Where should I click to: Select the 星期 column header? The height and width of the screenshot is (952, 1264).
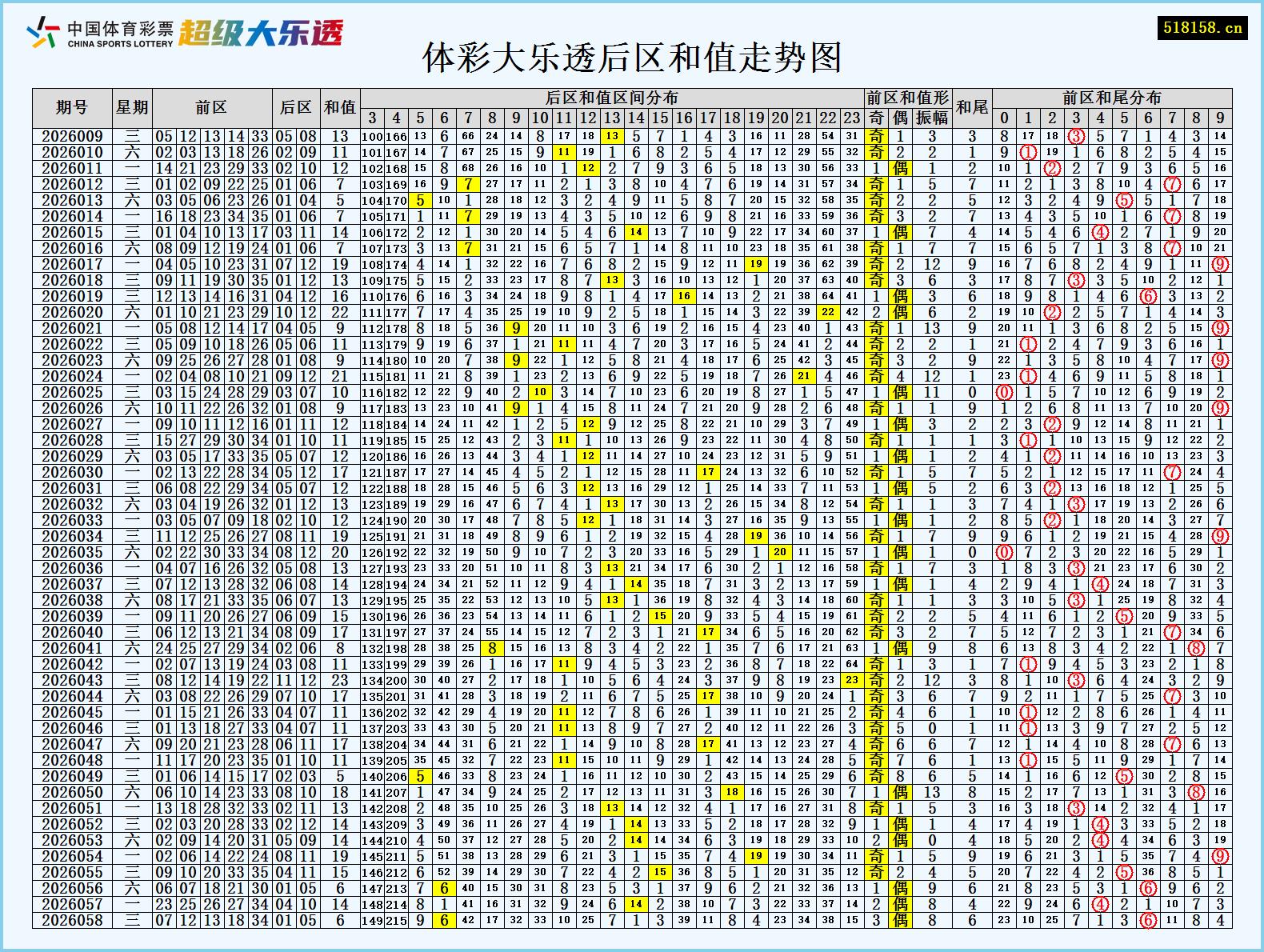[x=132, y=107]
